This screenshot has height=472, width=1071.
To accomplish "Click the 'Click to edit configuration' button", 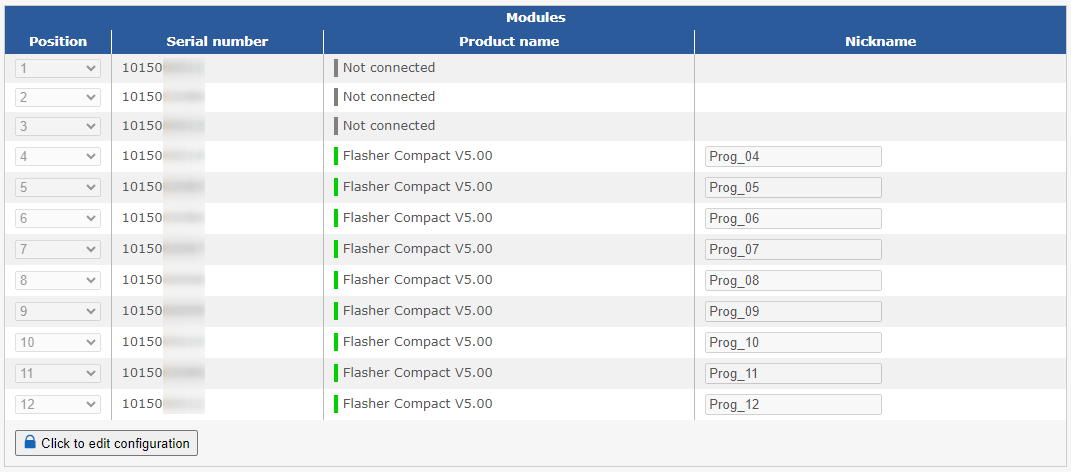I will pyautogui.click(x=106, y=443).
